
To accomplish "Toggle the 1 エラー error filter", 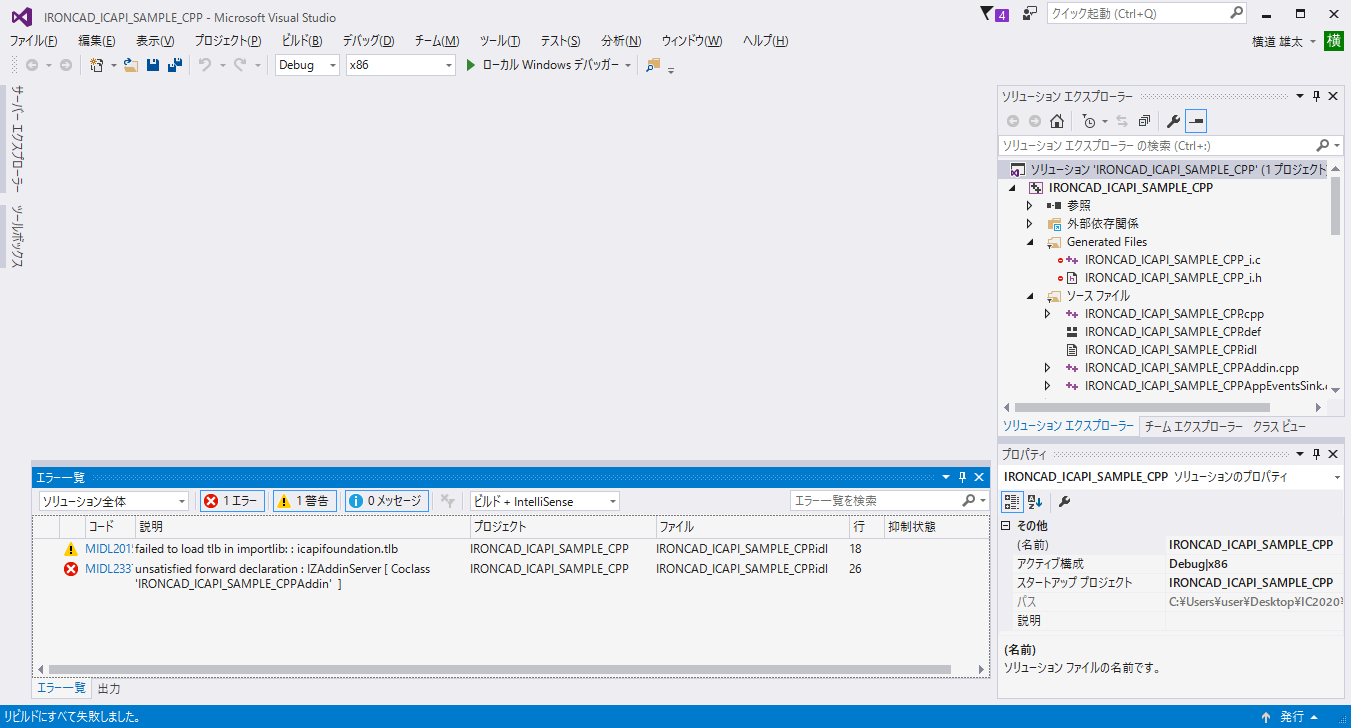I will coord(232,501).
